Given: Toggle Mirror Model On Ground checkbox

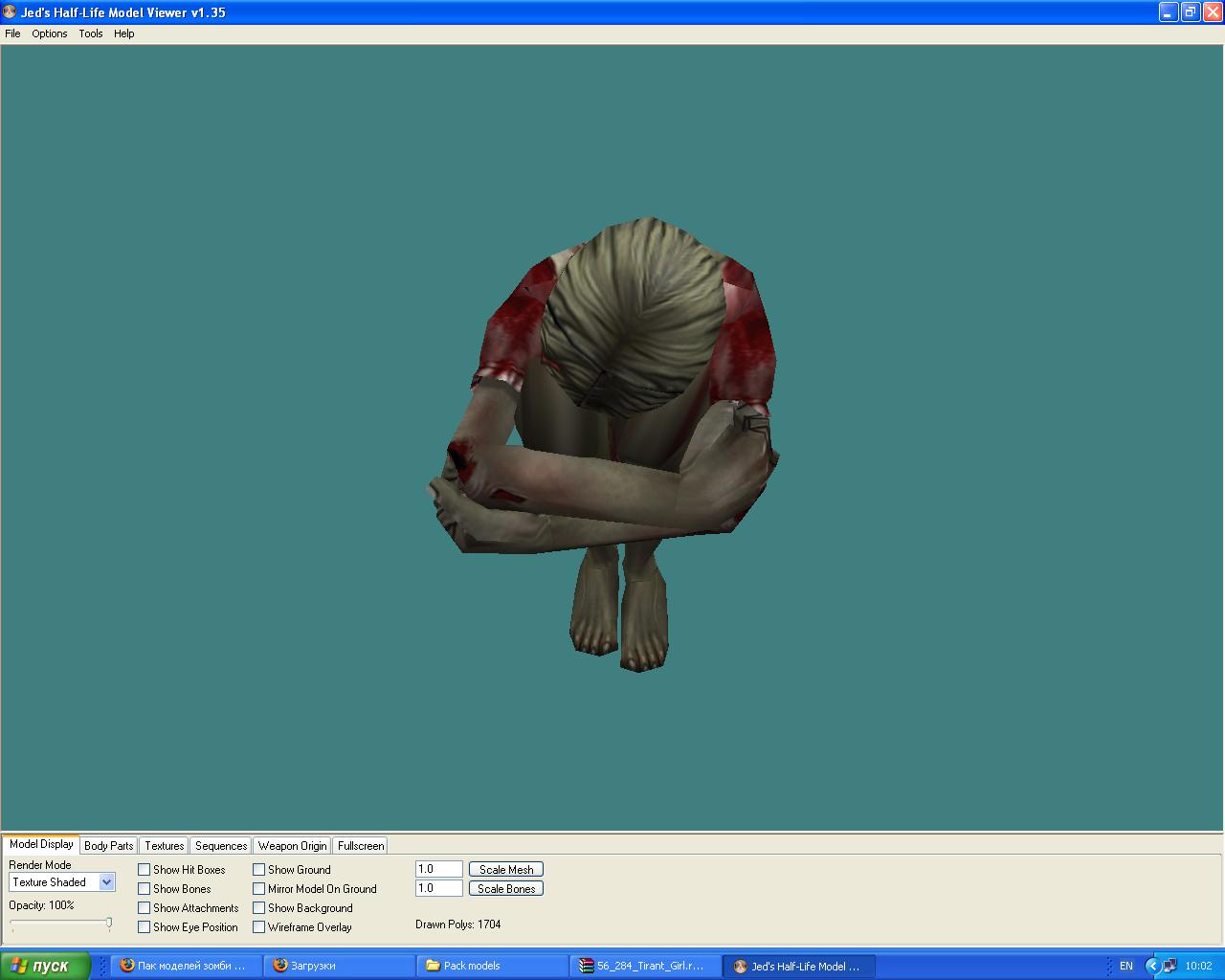Looking at the screenshot, I should coord(259,889).
